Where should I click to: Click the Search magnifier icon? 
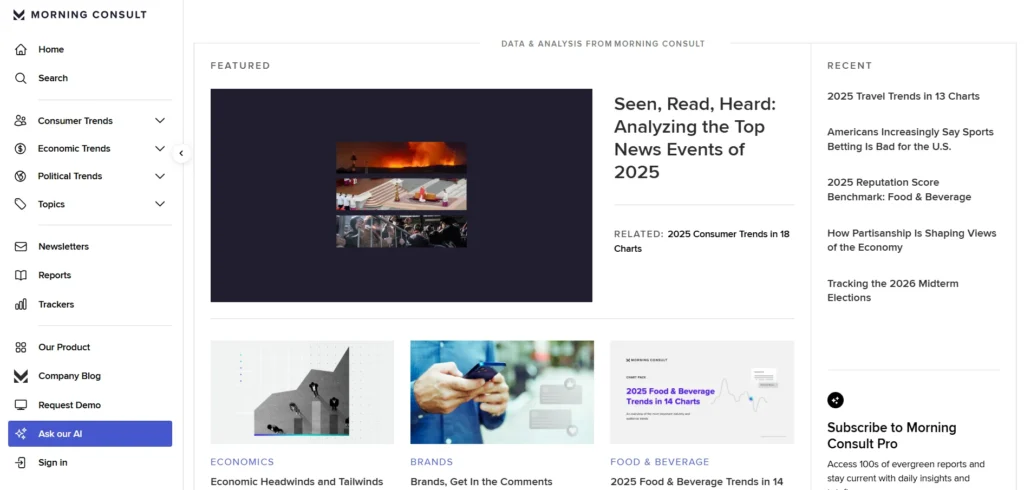(20, 78)
